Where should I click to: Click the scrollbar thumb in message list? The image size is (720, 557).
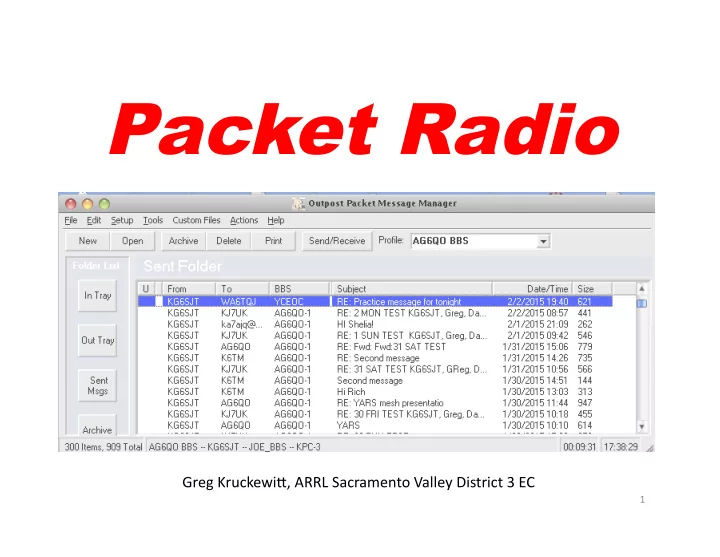click(641, 304)
